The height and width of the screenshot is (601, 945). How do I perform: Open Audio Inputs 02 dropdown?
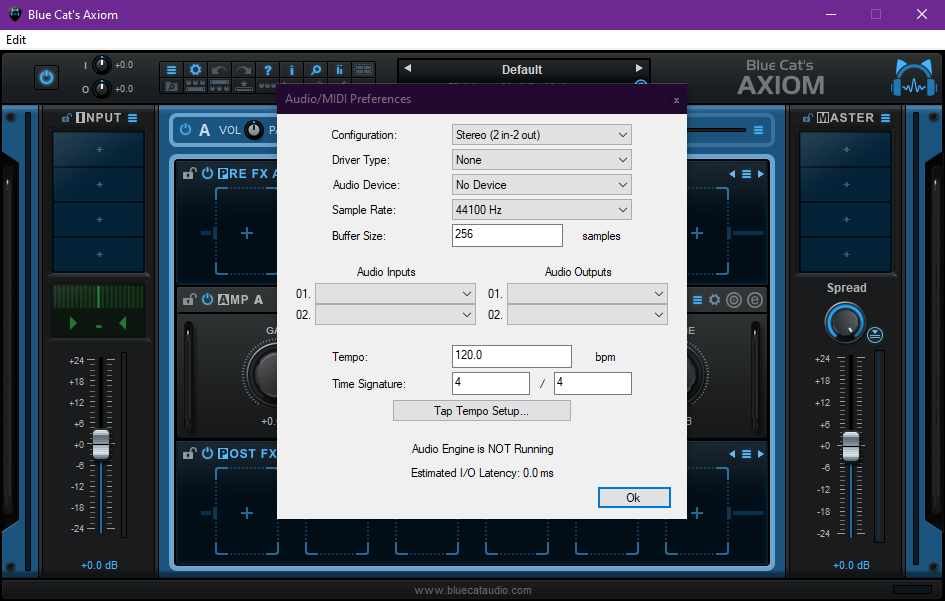coord(395,315)
